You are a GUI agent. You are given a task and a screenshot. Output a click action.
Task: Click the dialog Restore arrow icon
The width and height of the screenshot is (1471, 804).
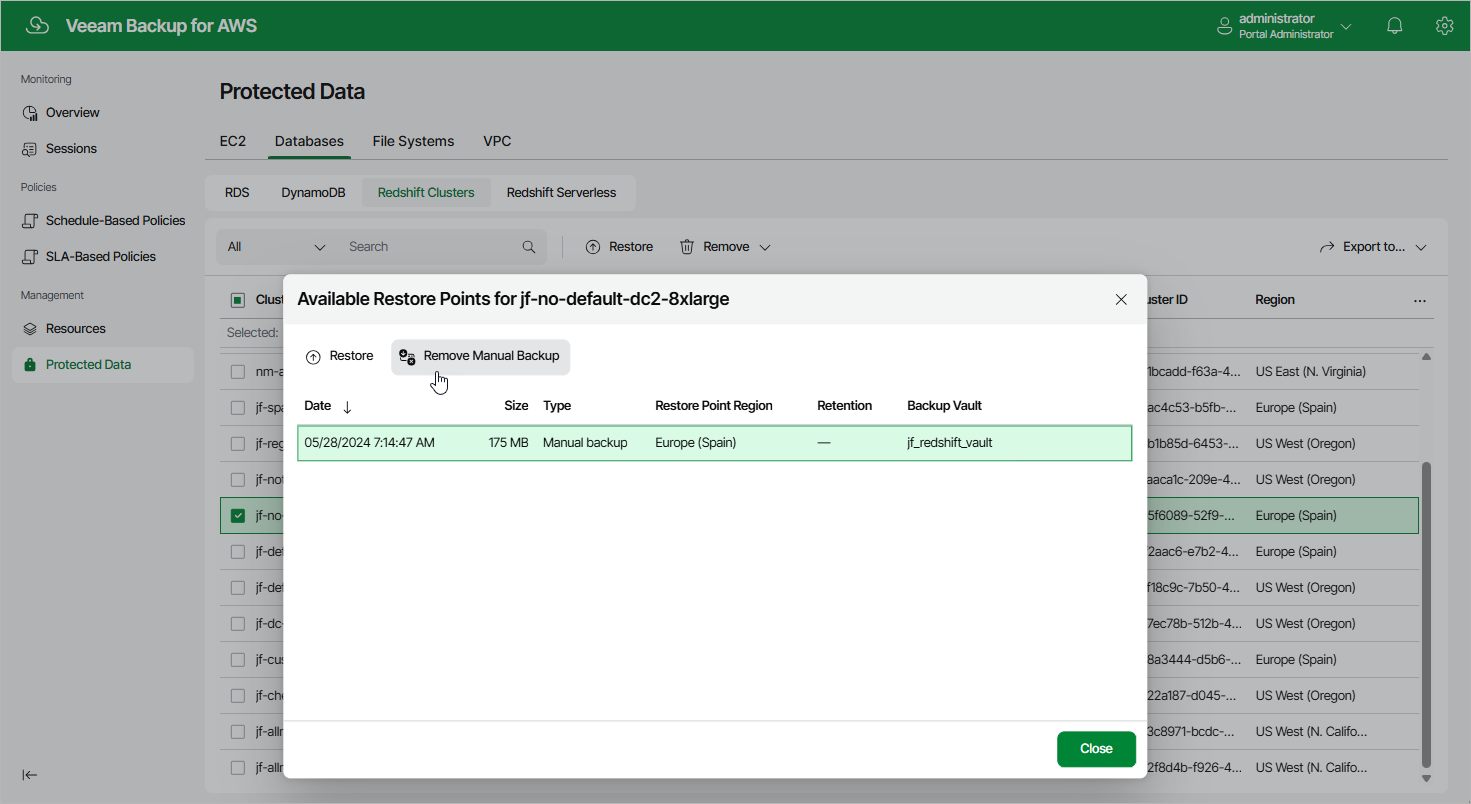tap(313, 357)
